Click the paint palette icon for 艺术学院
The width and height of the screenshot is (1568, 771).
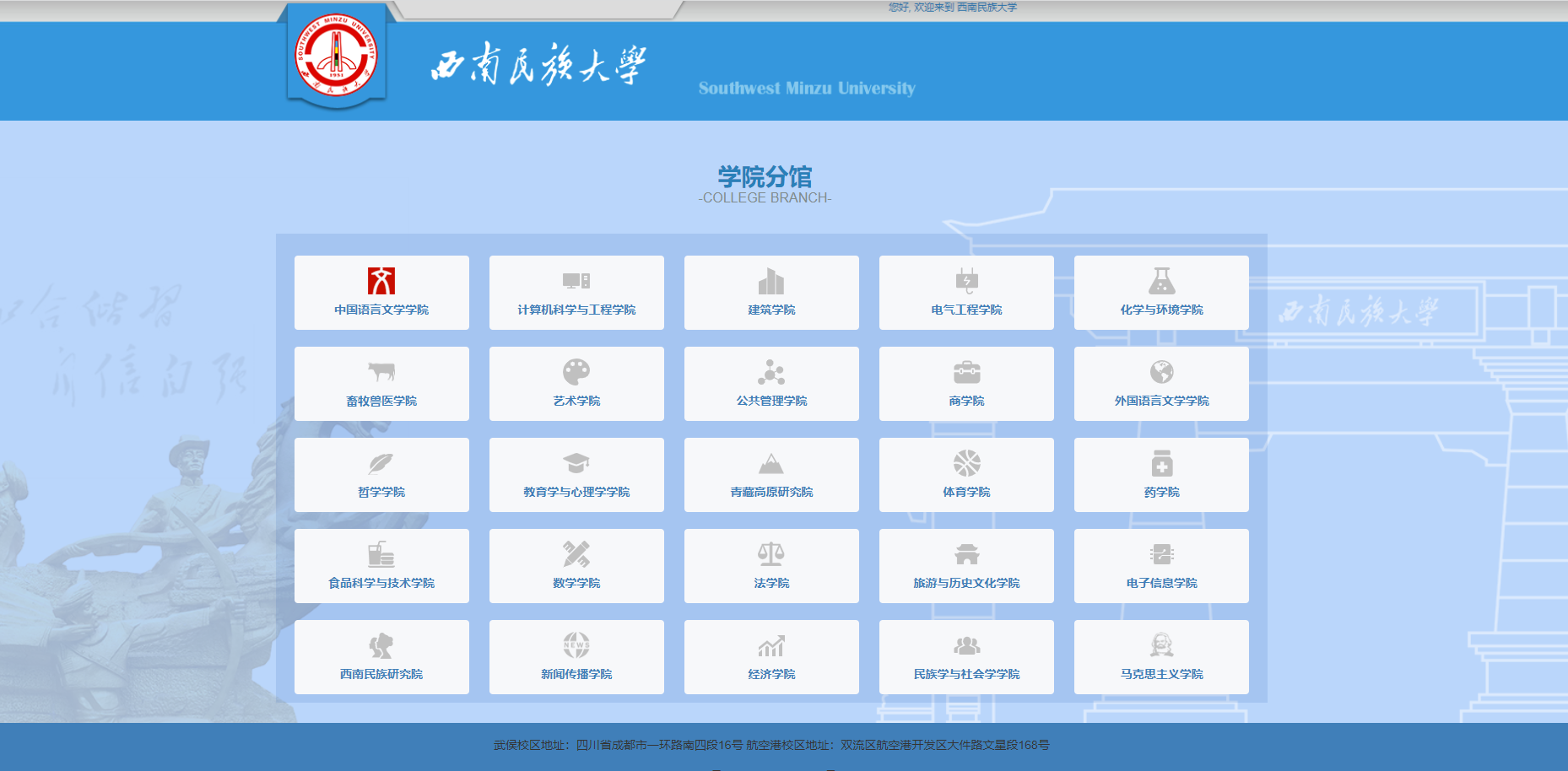(x=576, y=372)
